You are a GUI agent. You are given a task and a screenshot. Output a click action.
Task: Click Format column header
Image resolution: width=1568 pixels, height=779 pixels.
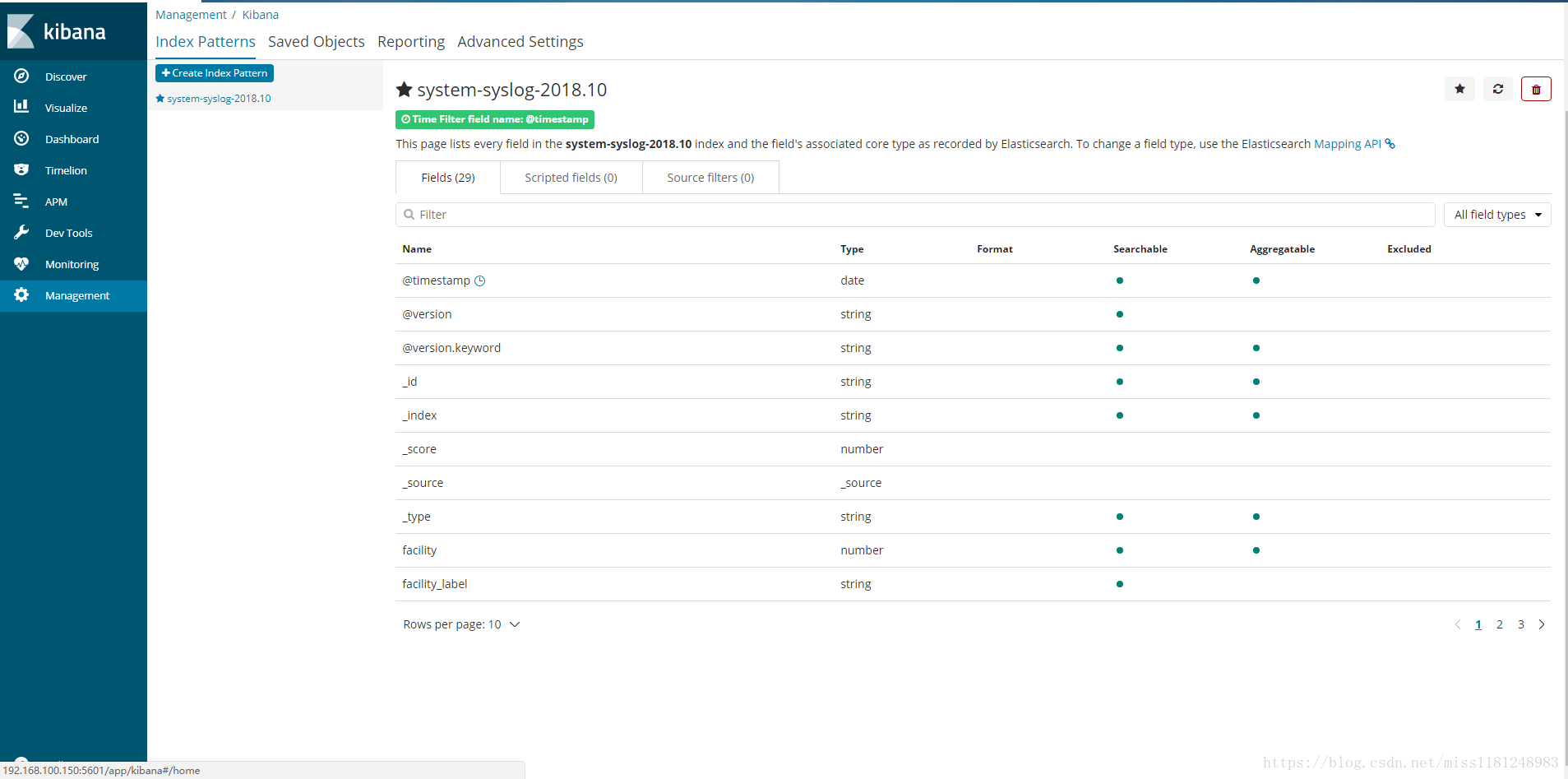995,249
